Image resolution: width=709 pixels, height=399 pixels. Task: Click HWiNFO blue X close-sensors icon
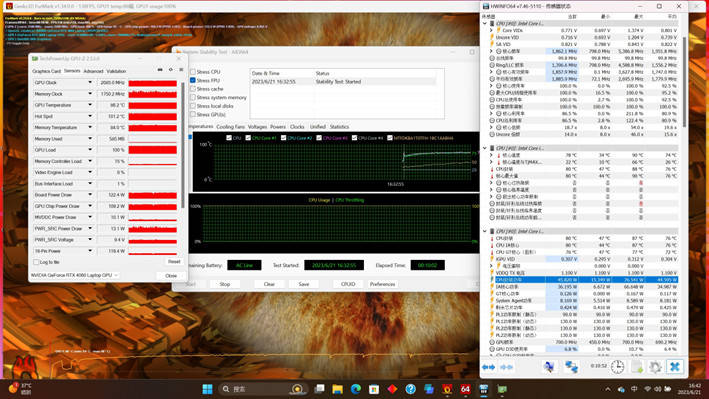click(675, 366)
